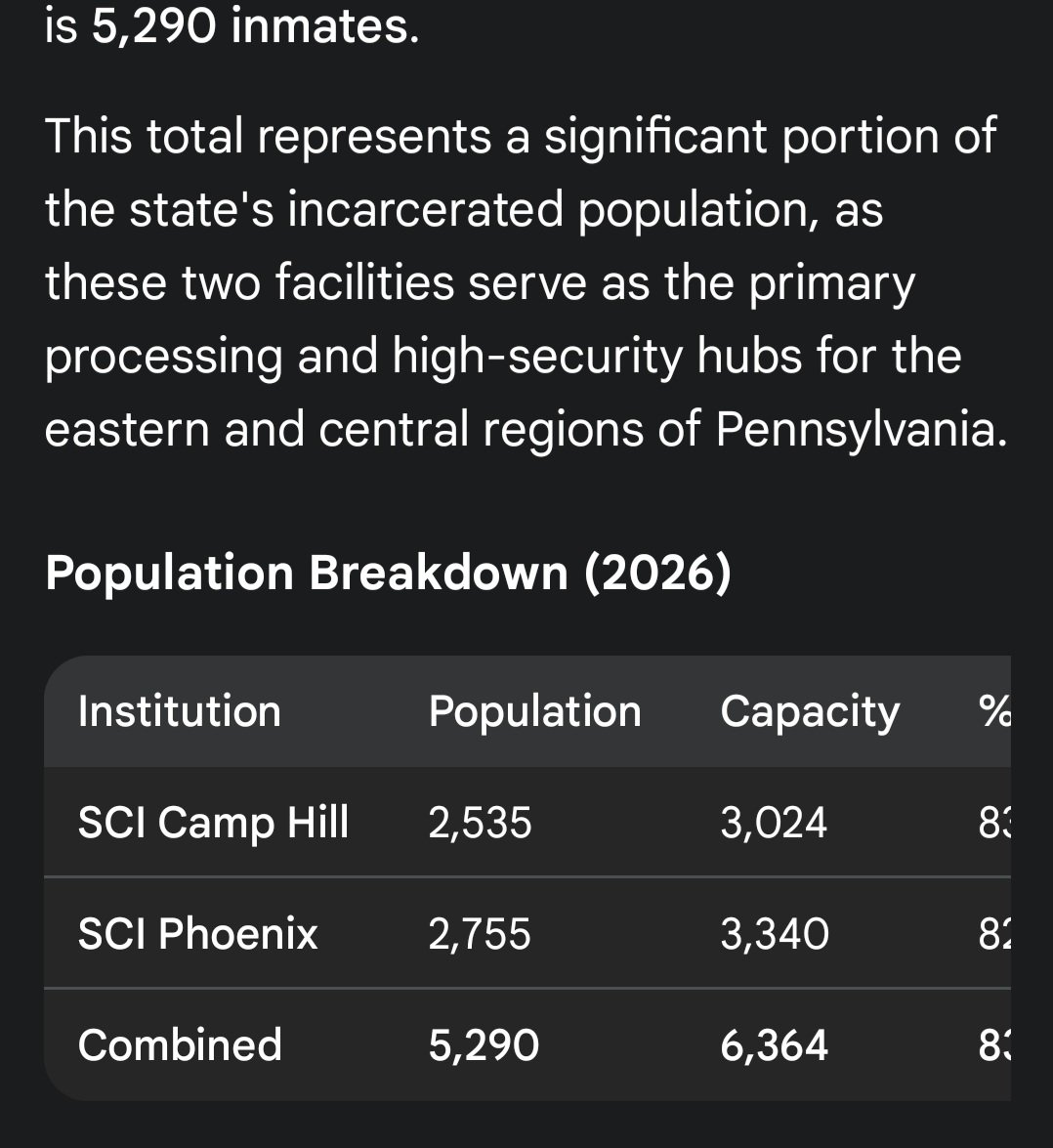Select the Population column header
Image resolution: width=1053 pixels, height=1148 pixels.
[x=535, y=711]
